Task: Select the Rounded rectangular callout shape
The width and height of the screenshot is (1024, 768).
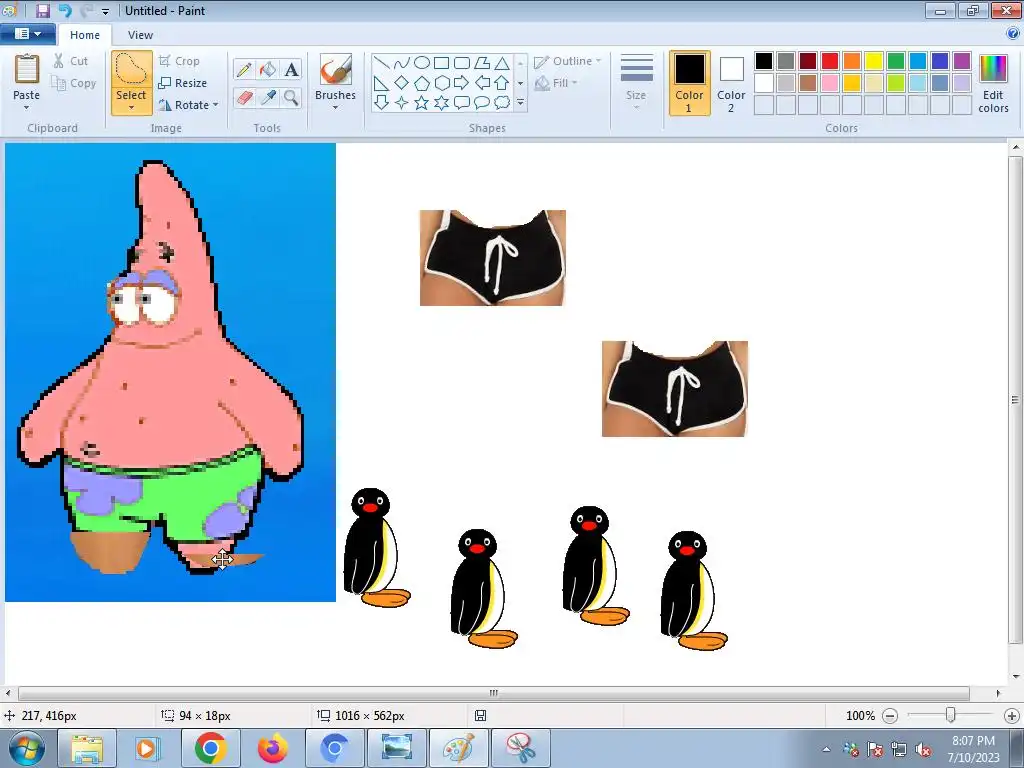Action: click(x=462, y=103)
